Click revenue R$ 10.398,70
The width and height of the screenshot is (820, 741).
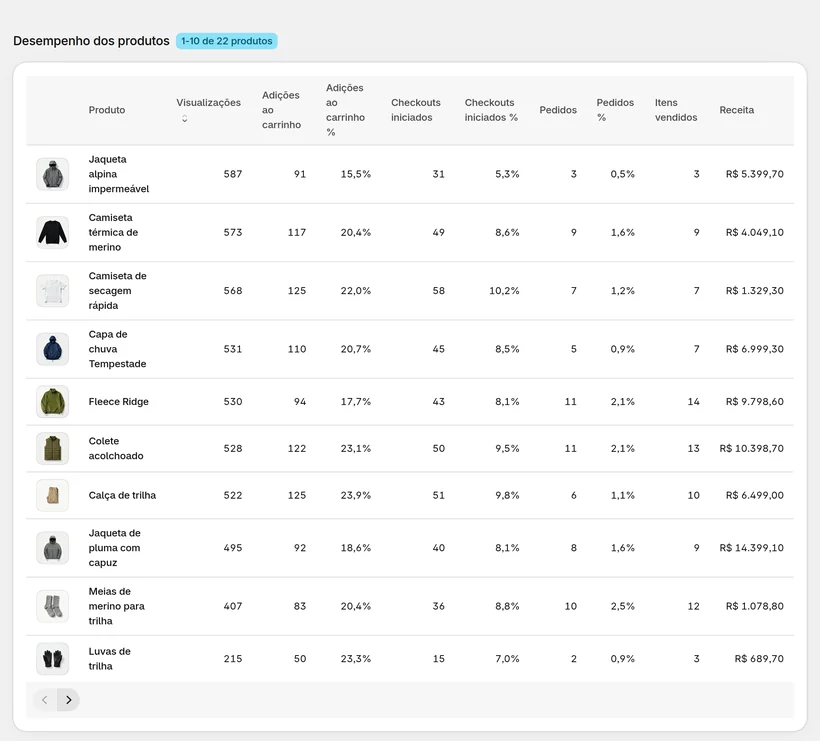[x=751, y=449]
